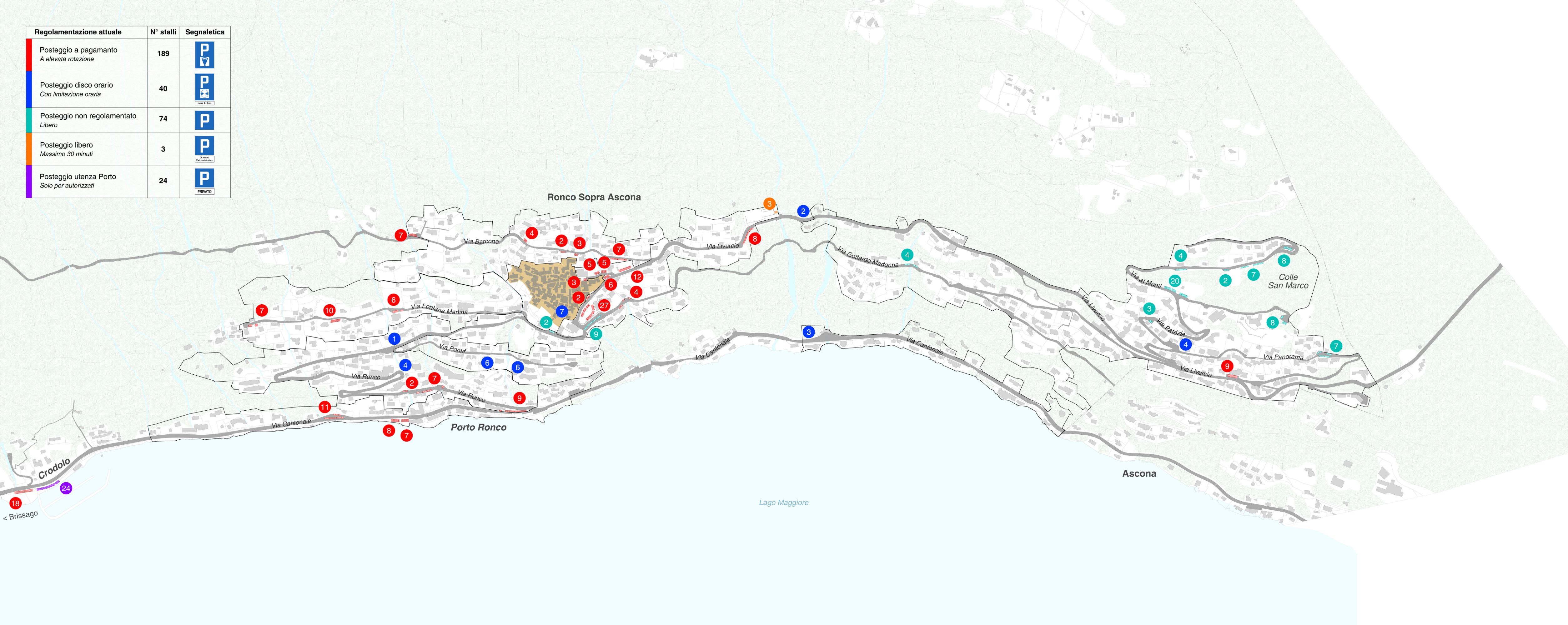Click the red legend color bar

coord(29,55)
